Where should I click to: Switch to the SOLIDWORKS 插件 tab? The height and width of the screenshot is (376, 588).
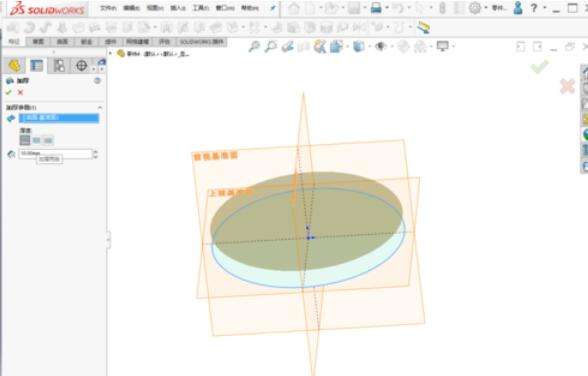point(202,42)
